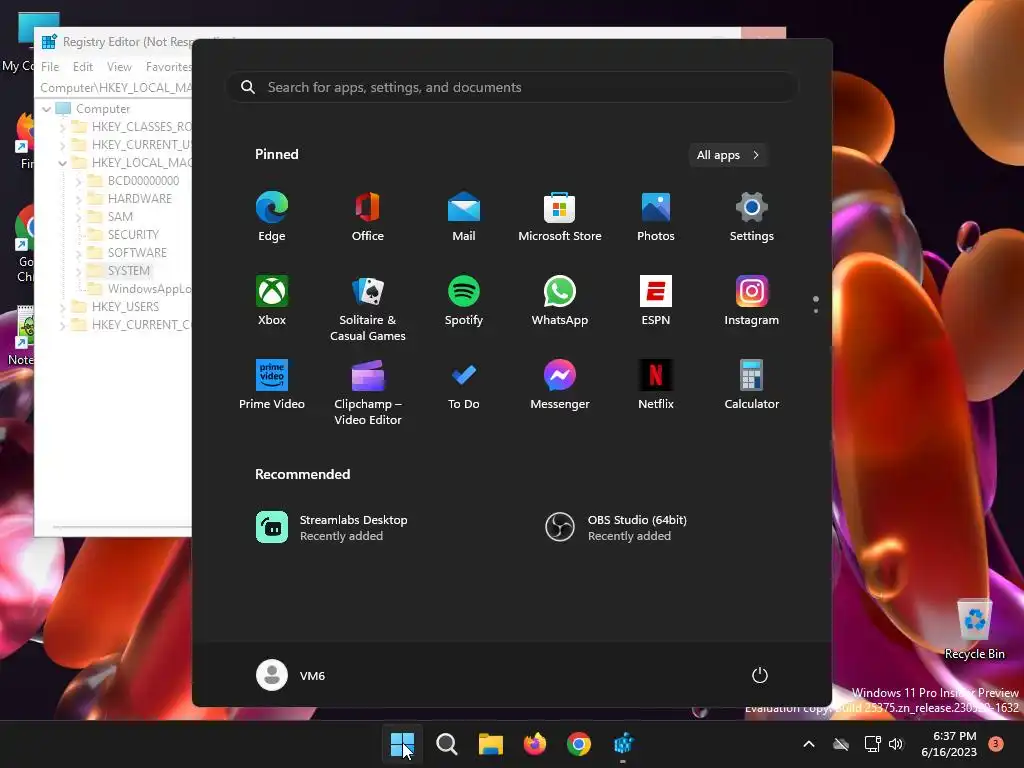Expand the HKEY_CURRENT_USER key
This screenshot has width=1024, height=768.
pos(63,145)
